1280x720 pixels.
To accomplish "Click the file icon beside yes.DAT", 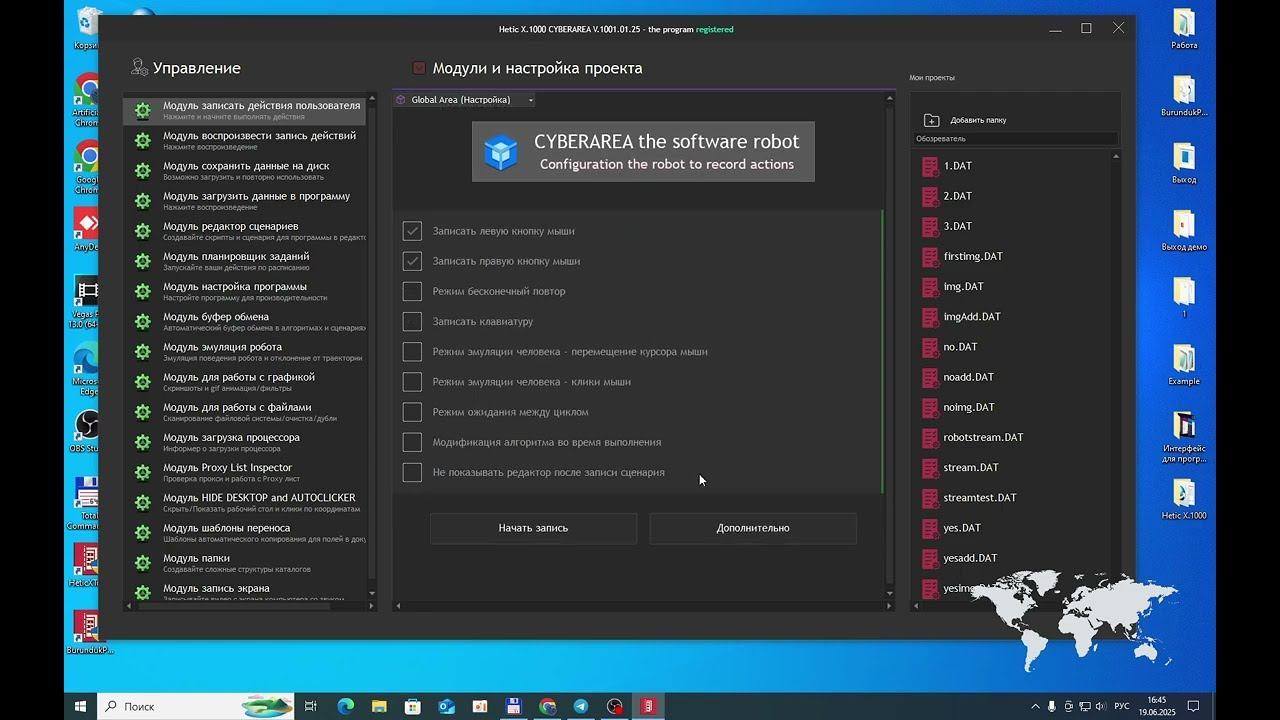I will click(930, 528).
